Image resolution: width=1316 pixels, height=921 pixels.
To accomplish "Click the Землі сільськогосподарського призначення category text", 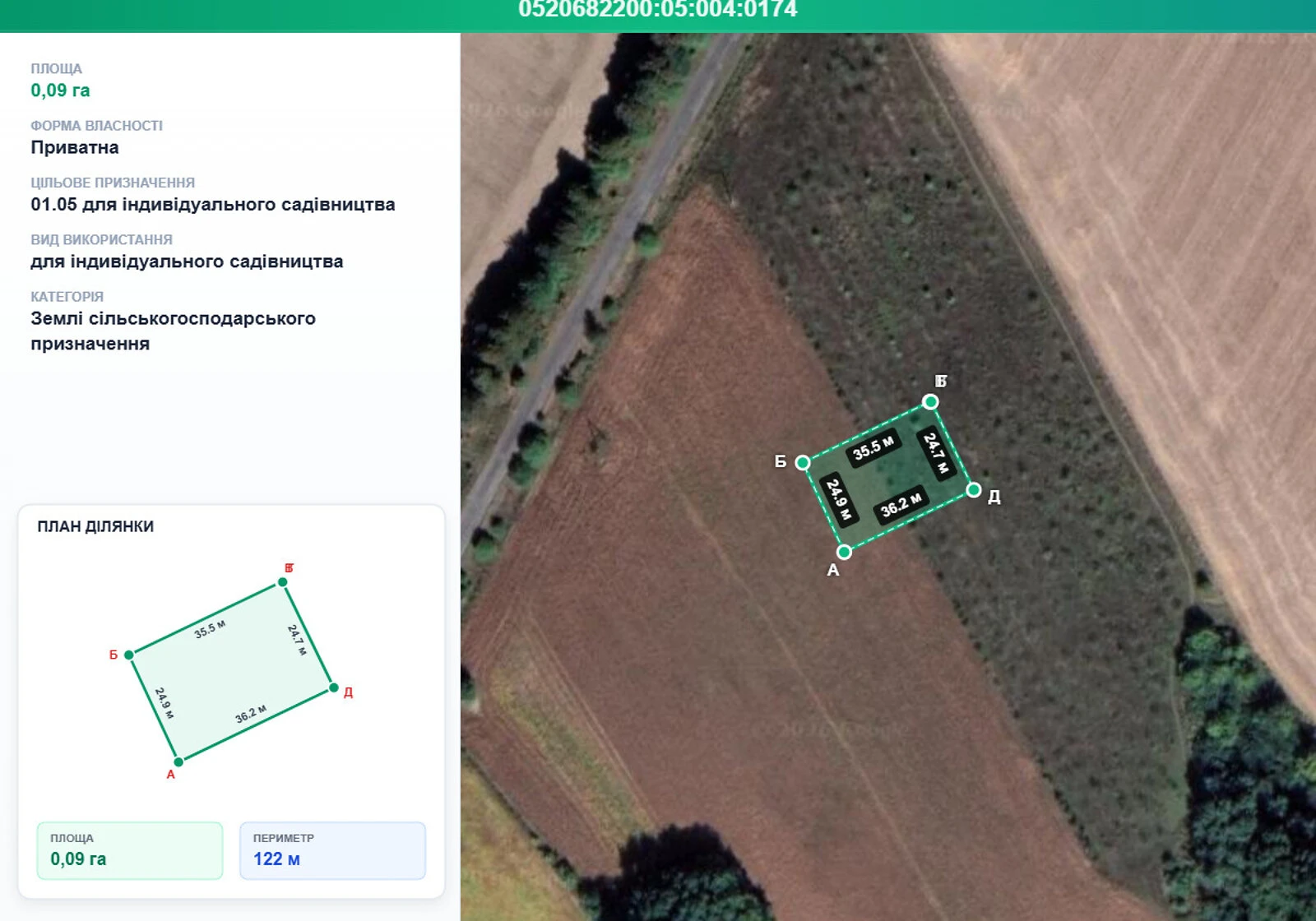I will (174, 331).
